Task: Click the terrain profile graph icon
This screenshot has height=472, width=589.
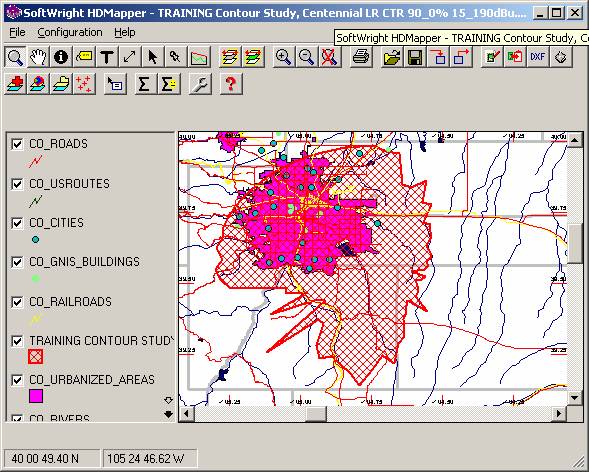Action: click(x=199, y=57)
